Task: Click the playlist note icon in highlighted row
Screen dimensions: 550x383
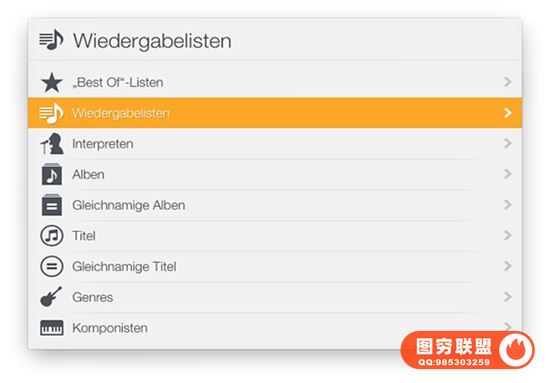Action: tap(51, 113)
